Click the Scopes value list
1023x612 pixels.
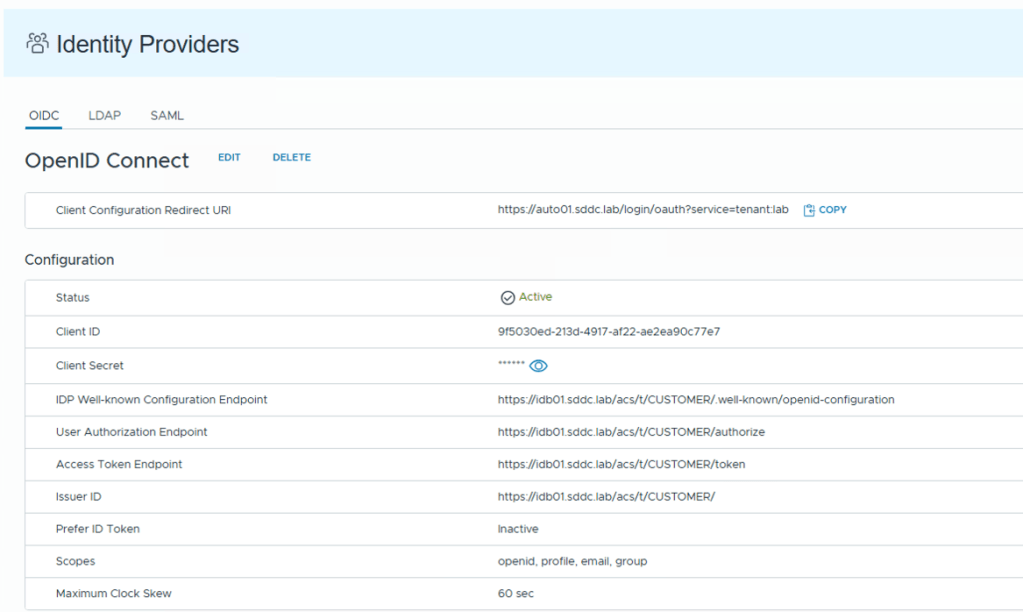click(572, 561)
